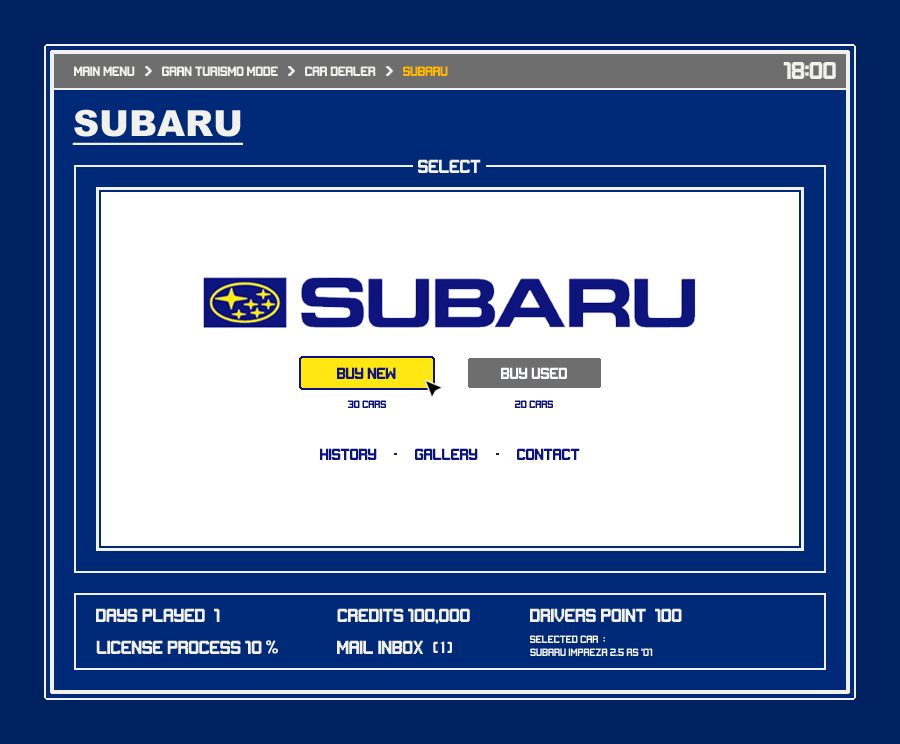Go to Main Menu breadcrumb
The height and width of the screenshot is (744, 900).
point(104,71)
